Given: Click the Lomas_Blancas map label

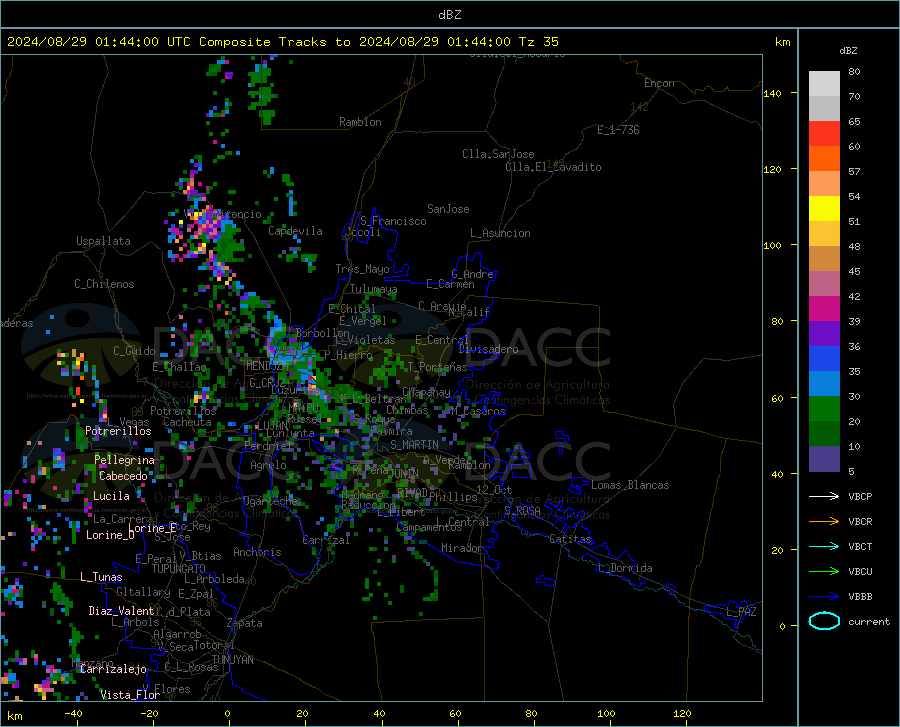Looking at the screenshot, I should coord(630,485).
